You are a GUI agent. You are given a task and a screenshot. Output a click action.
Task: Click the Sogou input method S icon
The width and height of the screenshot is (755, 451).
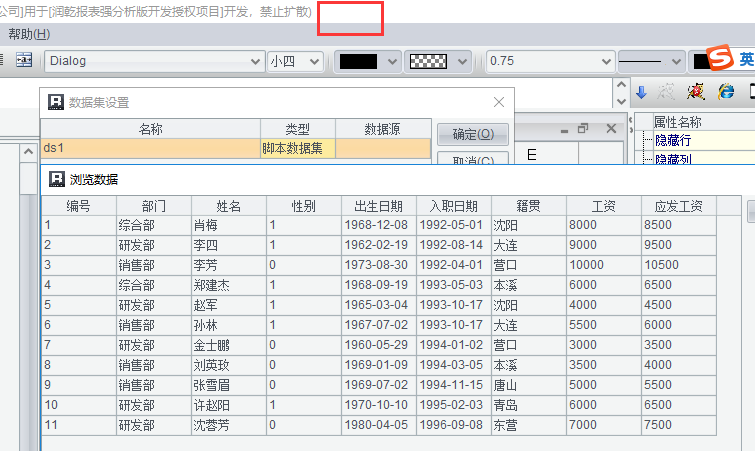coord(719,58)
